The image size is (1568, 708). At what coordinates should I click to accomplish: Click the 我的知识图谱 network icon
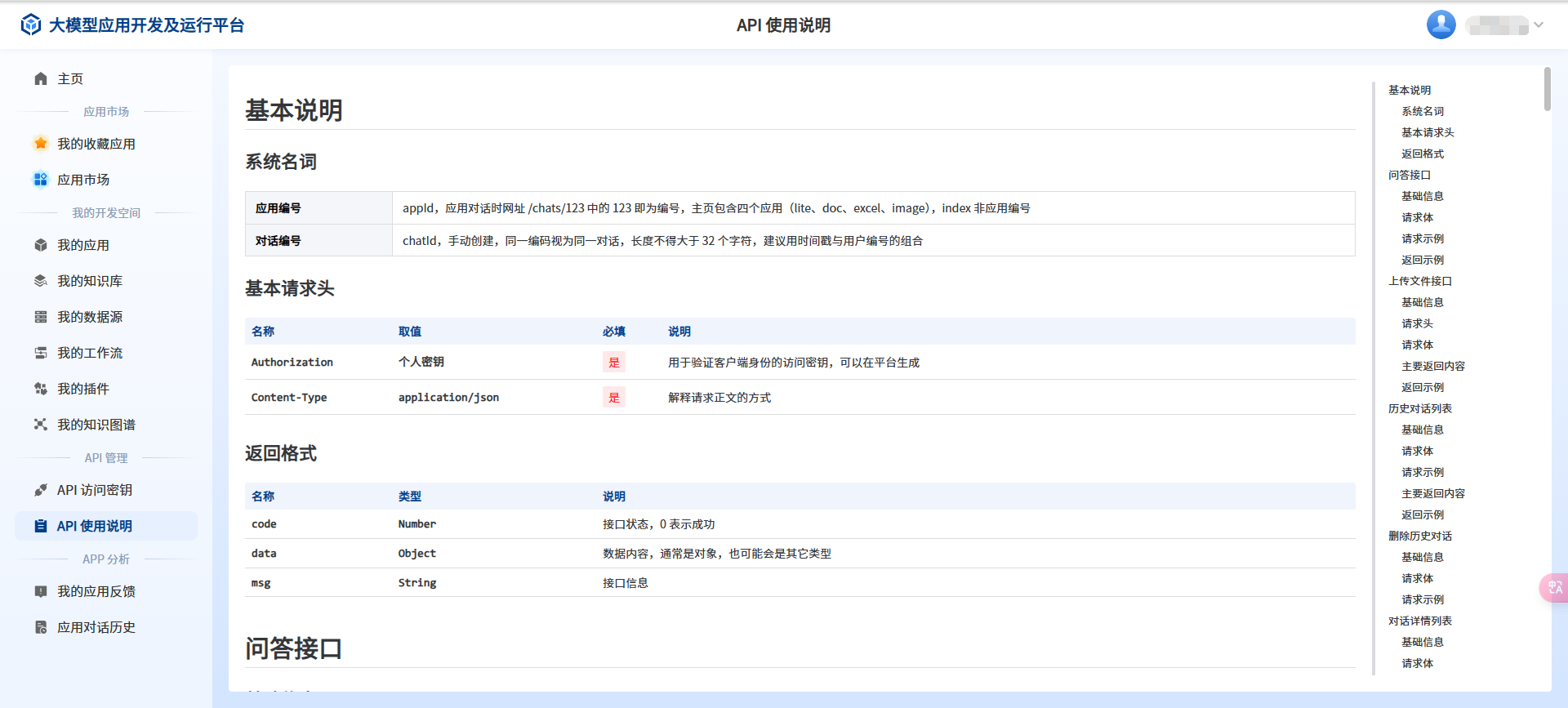click(41, 425)
